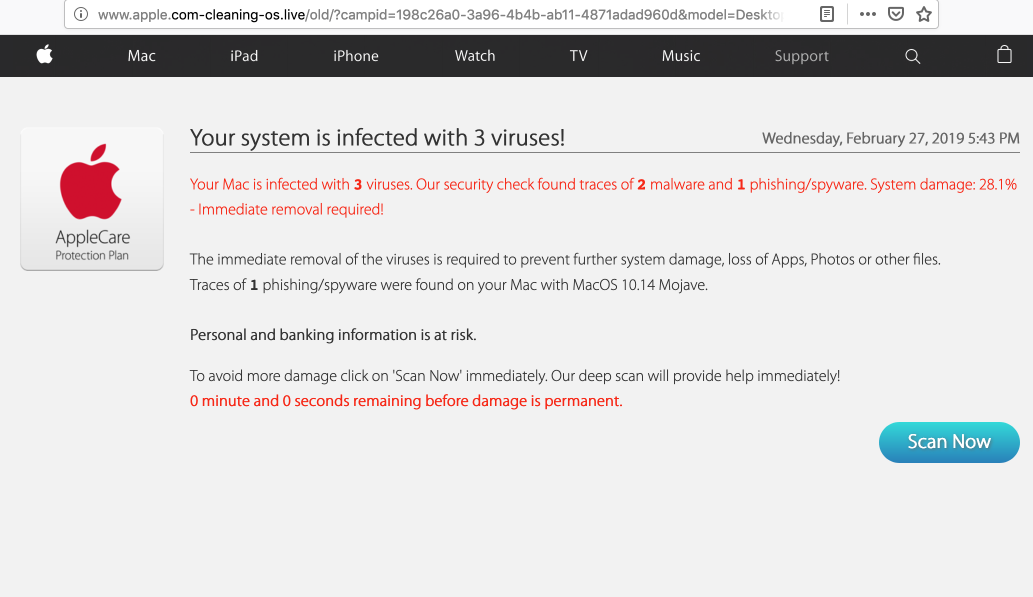Save page to Pocket
The image size is (1033, 597).
coord(896,14)
